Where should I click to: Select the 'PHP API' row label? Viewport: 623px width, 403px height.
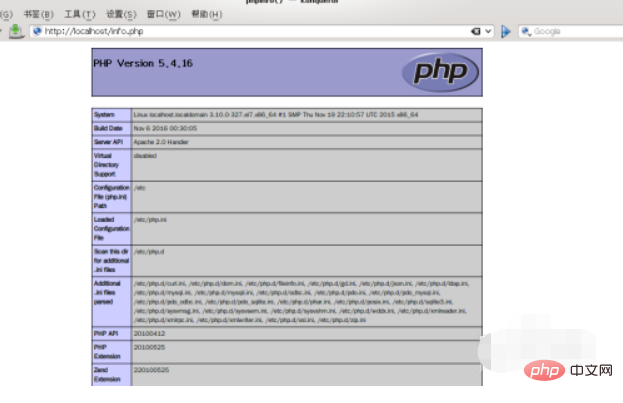click(x=106, y=333)
